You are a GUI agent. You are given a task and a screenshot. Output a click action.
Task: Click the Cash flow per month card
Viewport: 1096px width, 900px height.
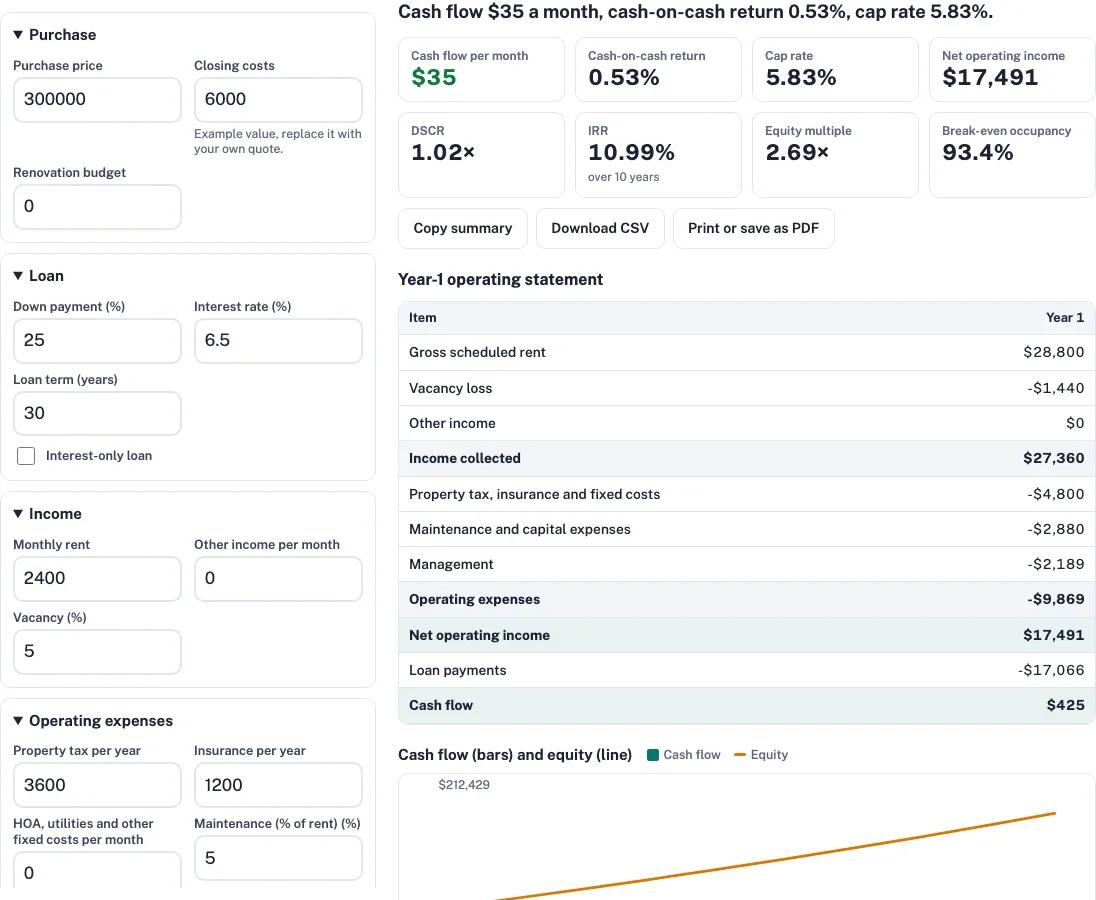[x=481, y=69]
